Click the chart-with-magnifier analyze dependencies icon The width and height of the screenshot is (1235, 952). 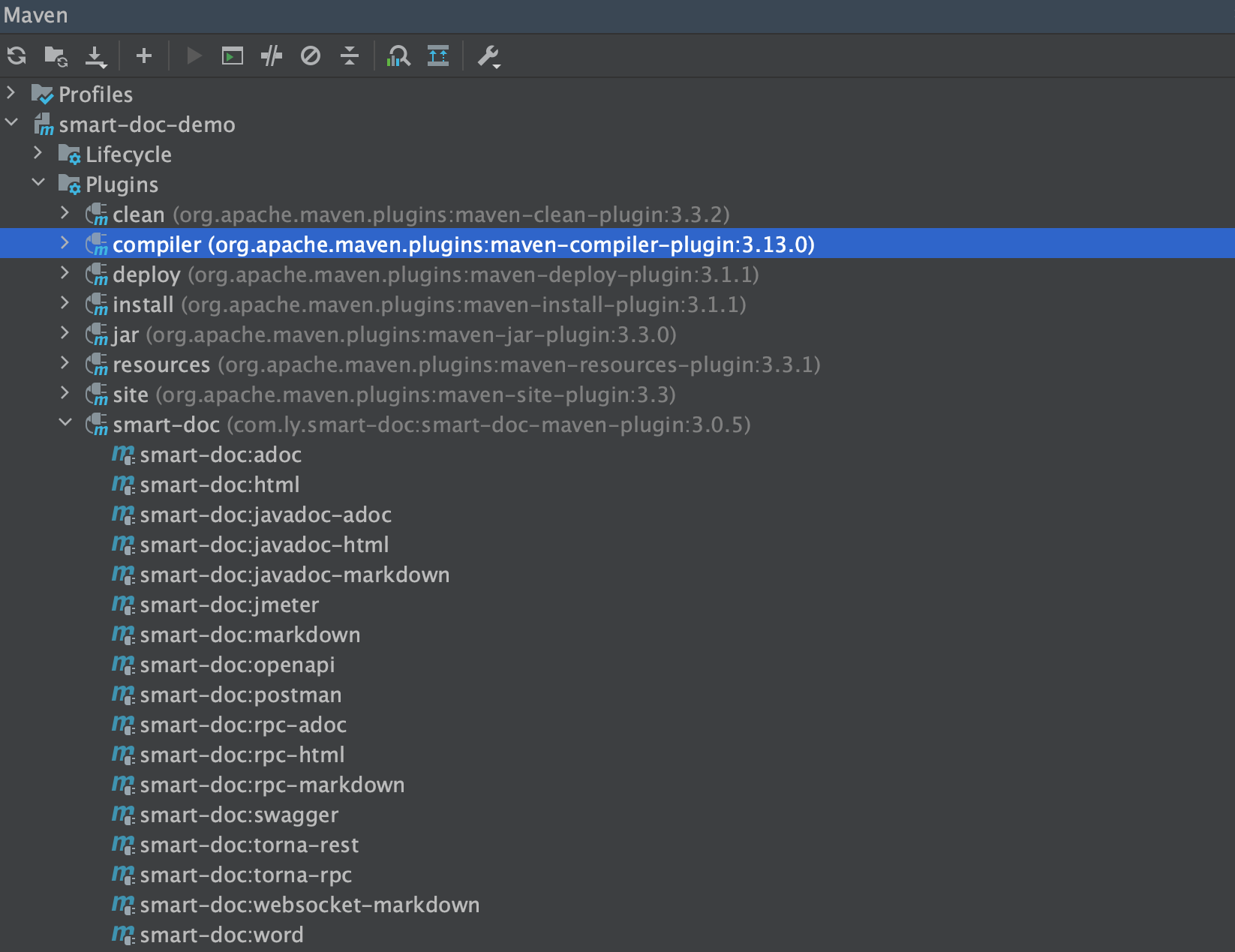click(x=398, y=56)
